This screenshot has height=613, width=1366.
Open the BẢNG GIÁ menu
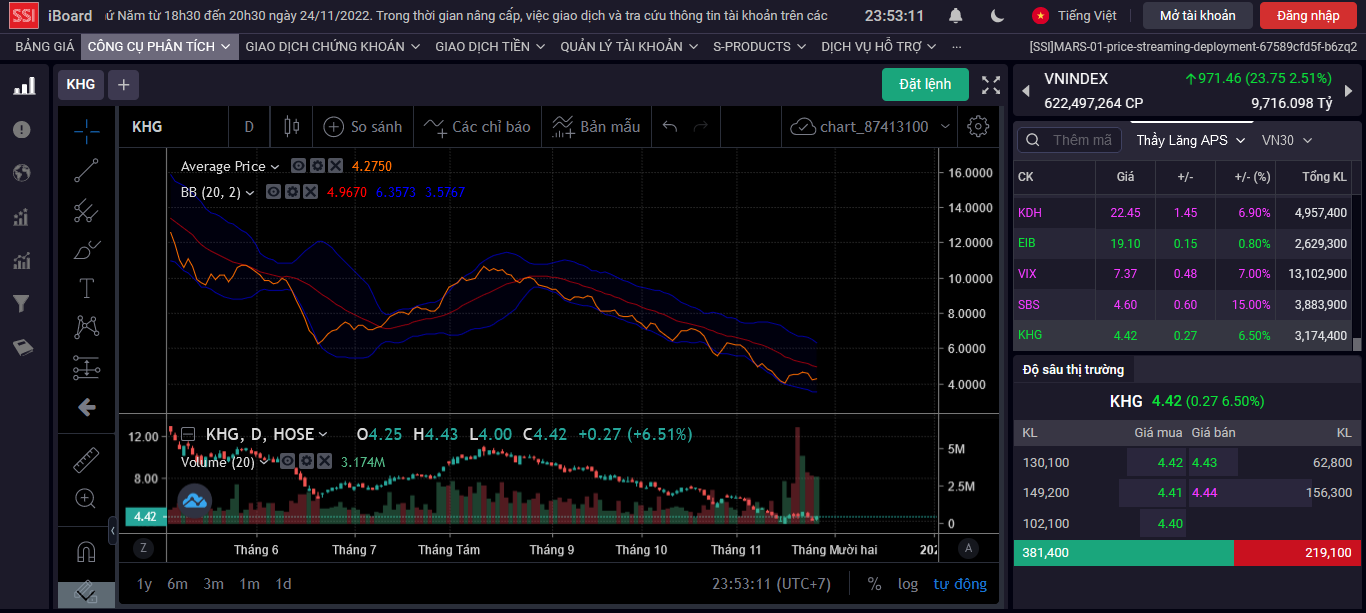coord(44,46)
